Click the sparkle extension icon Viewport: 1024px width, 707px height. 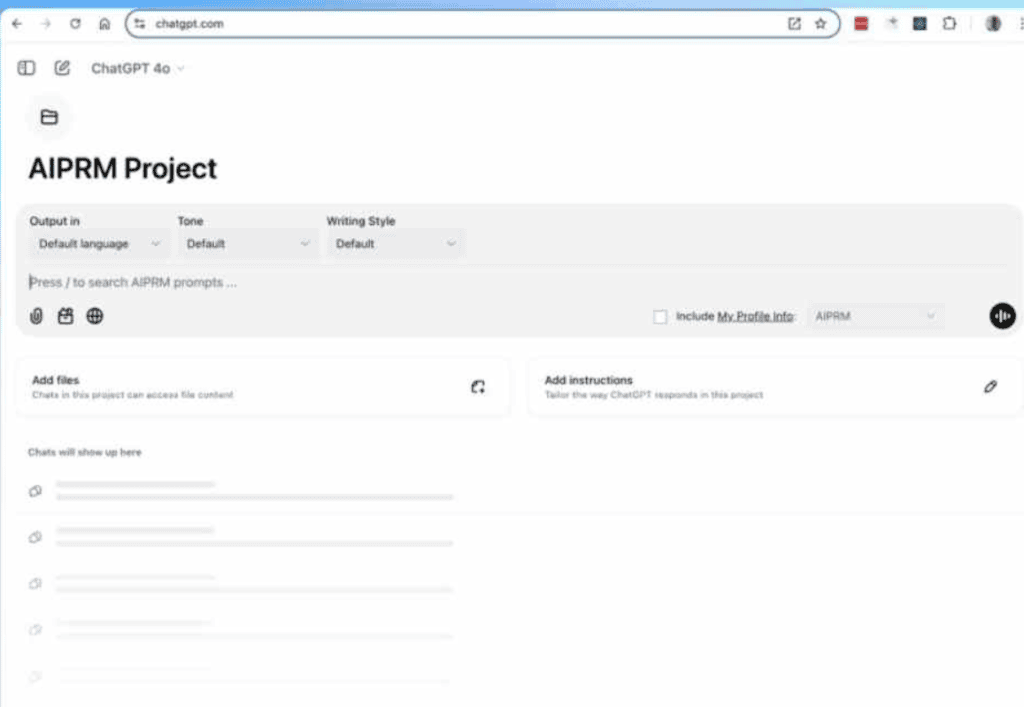click(891, 24)
